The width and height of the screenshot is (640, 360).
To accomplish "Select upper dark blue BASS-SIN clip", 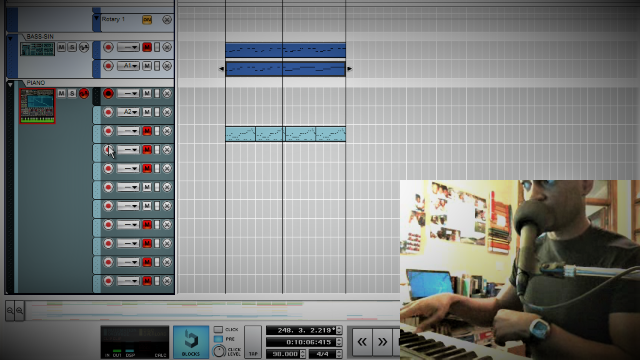I will (285, 50).
